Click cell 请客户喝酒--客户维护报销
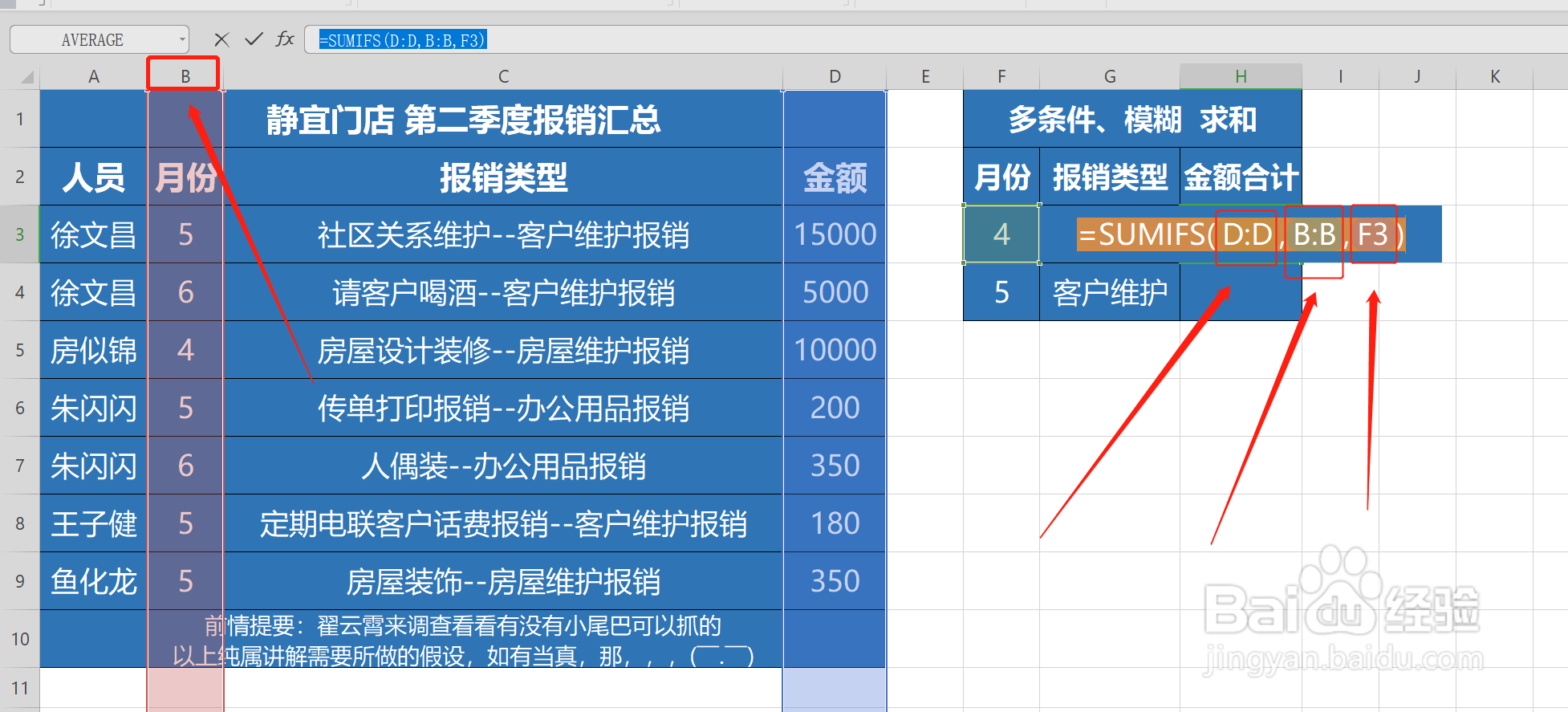1568x712 pixels. [503, 292]
